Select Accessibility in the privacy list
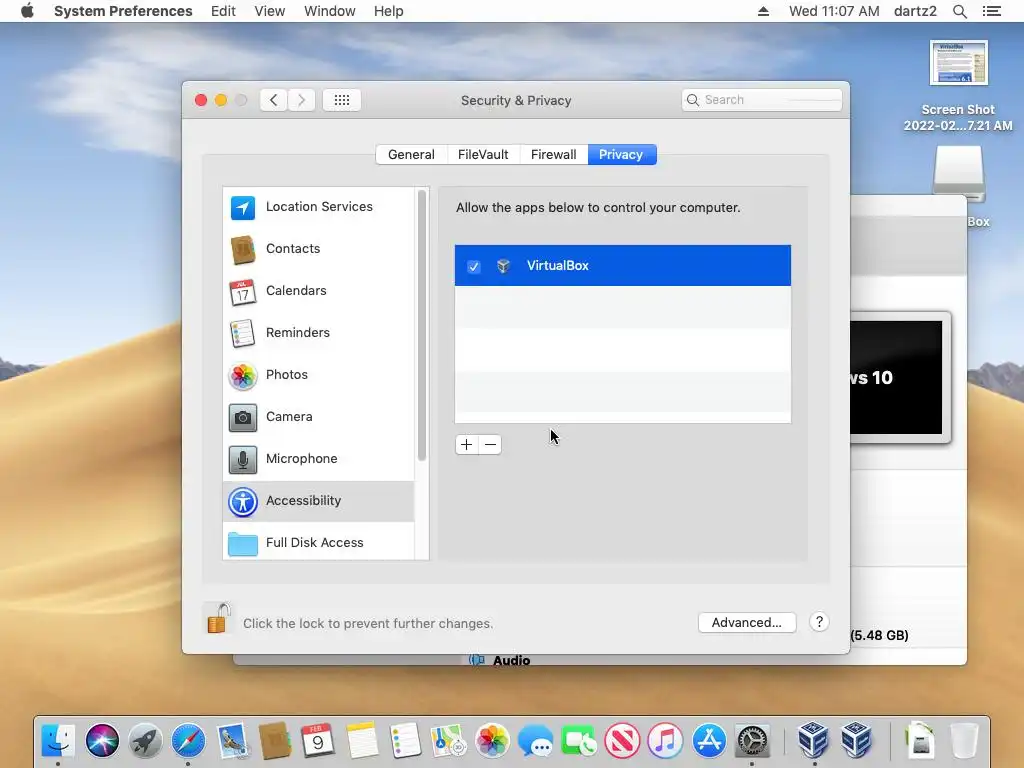This screenshot has height=768, width=1024. click(x=319, y=501)
